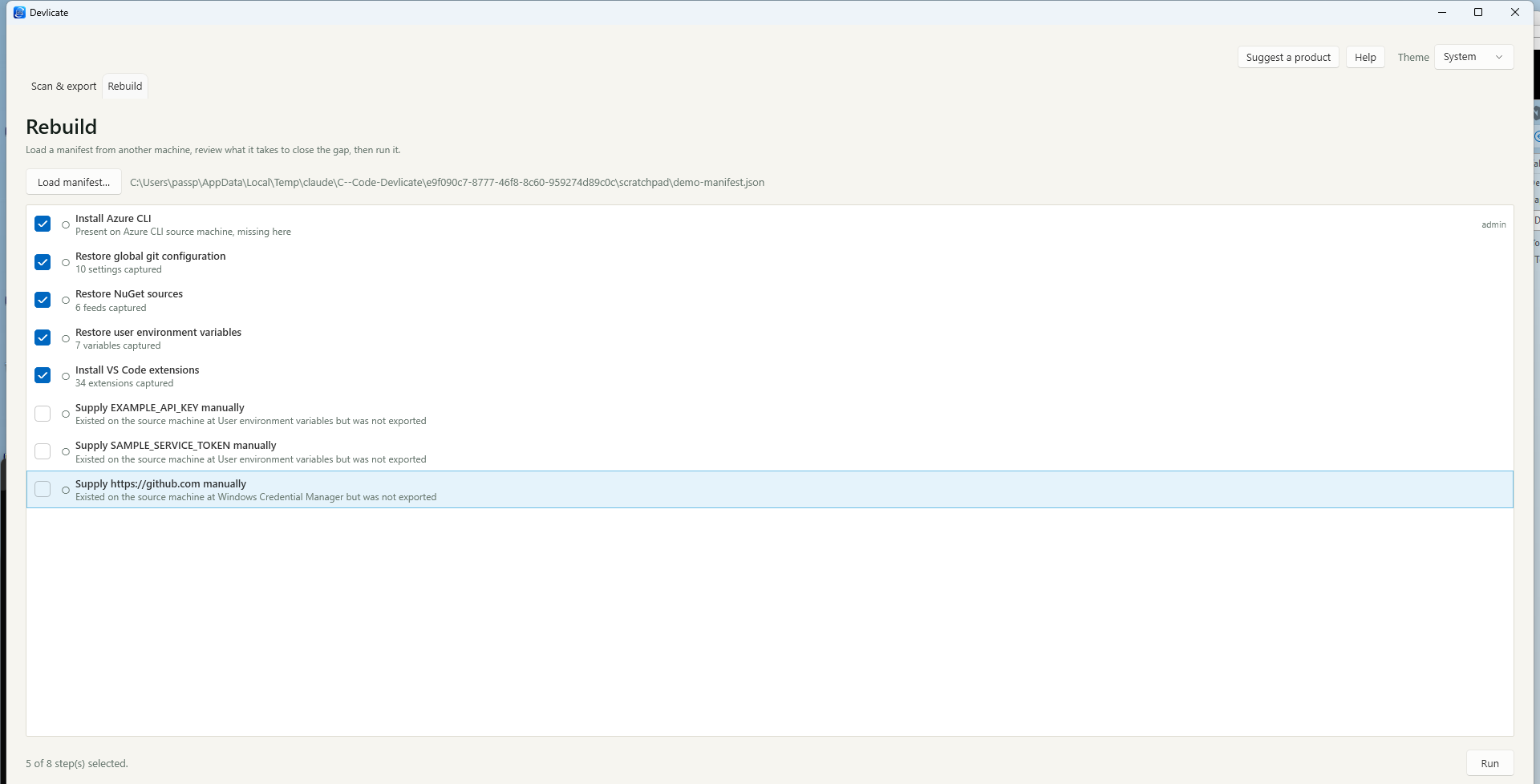Select '10 settings captured' text
This screenshot has height=784, width=1540.
click(119, 269)
